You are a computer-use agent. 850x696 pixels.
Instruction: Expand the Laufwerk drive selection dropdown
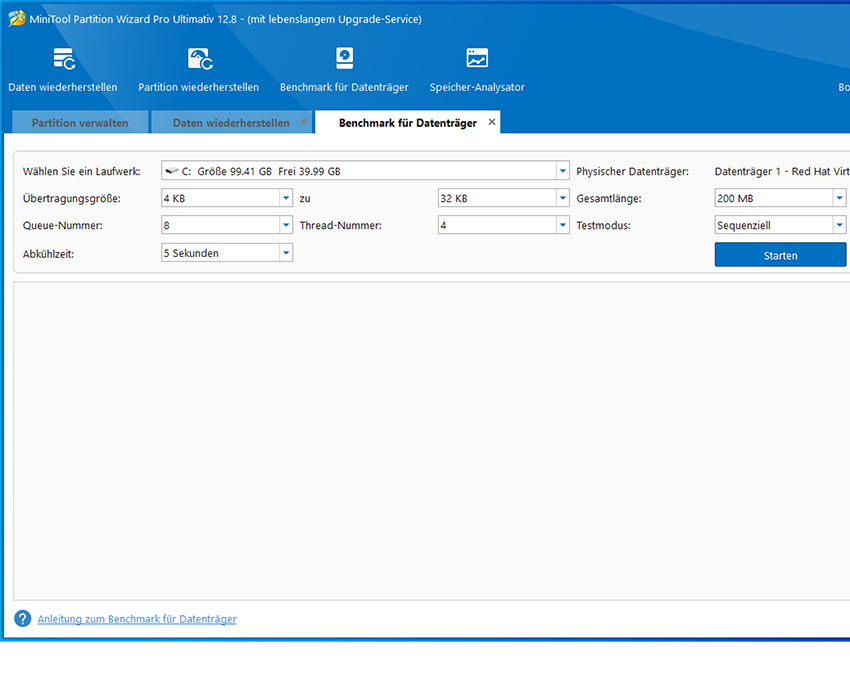click(x=563, y=171)
